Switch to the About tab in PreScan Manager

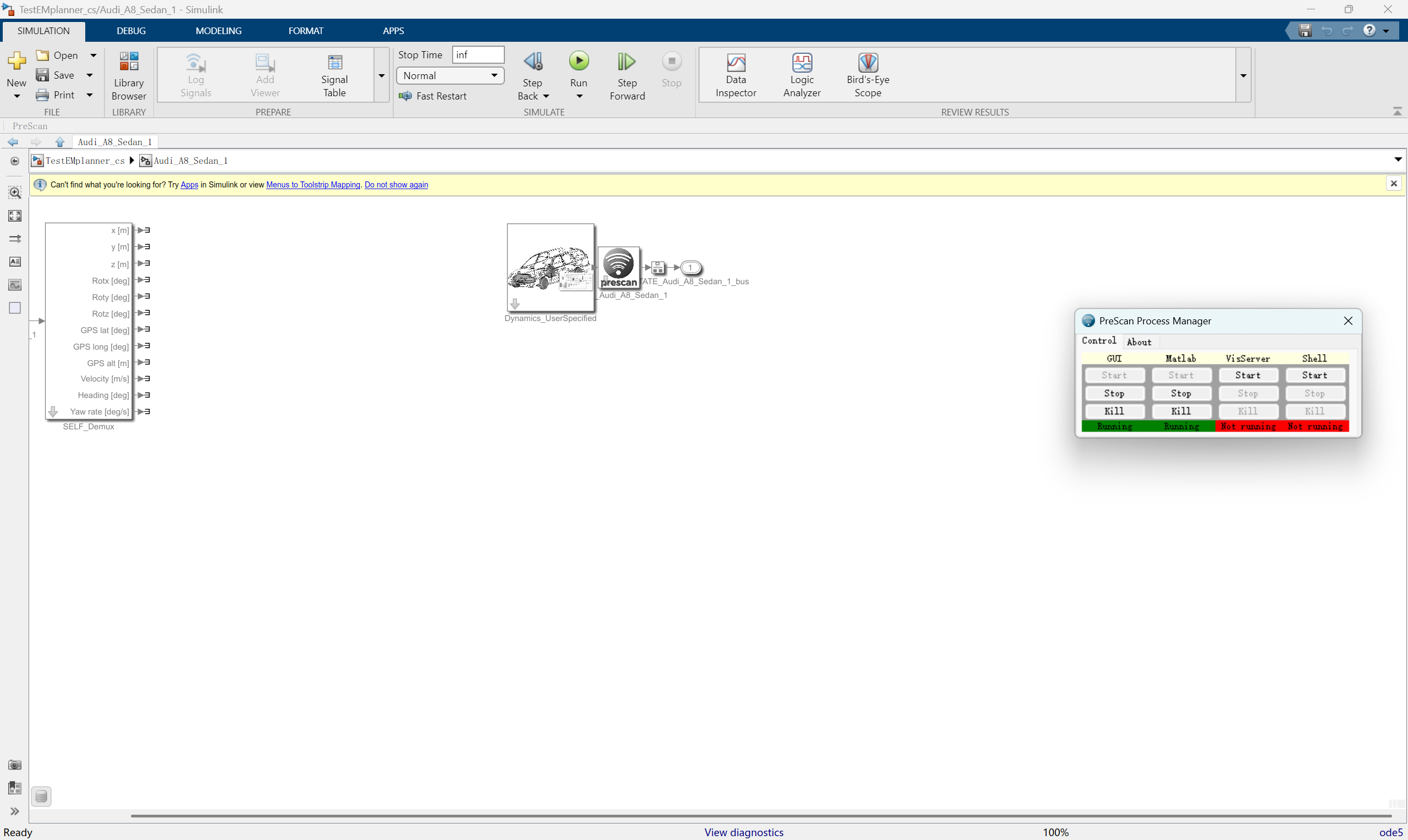tap(1138, 342)
